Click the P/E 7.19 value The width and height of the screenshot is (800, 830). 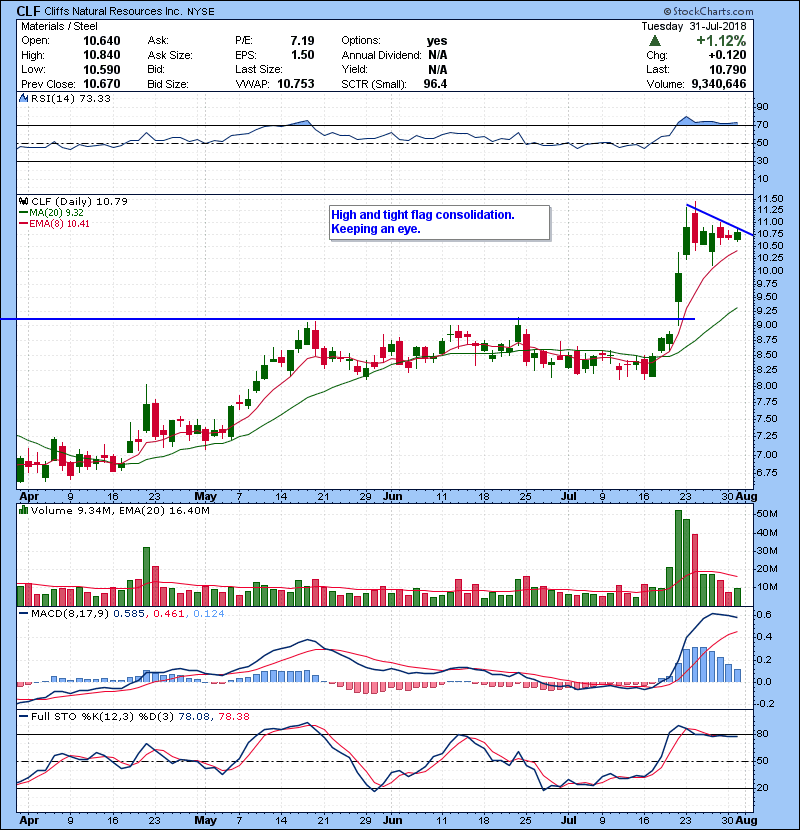302,41
